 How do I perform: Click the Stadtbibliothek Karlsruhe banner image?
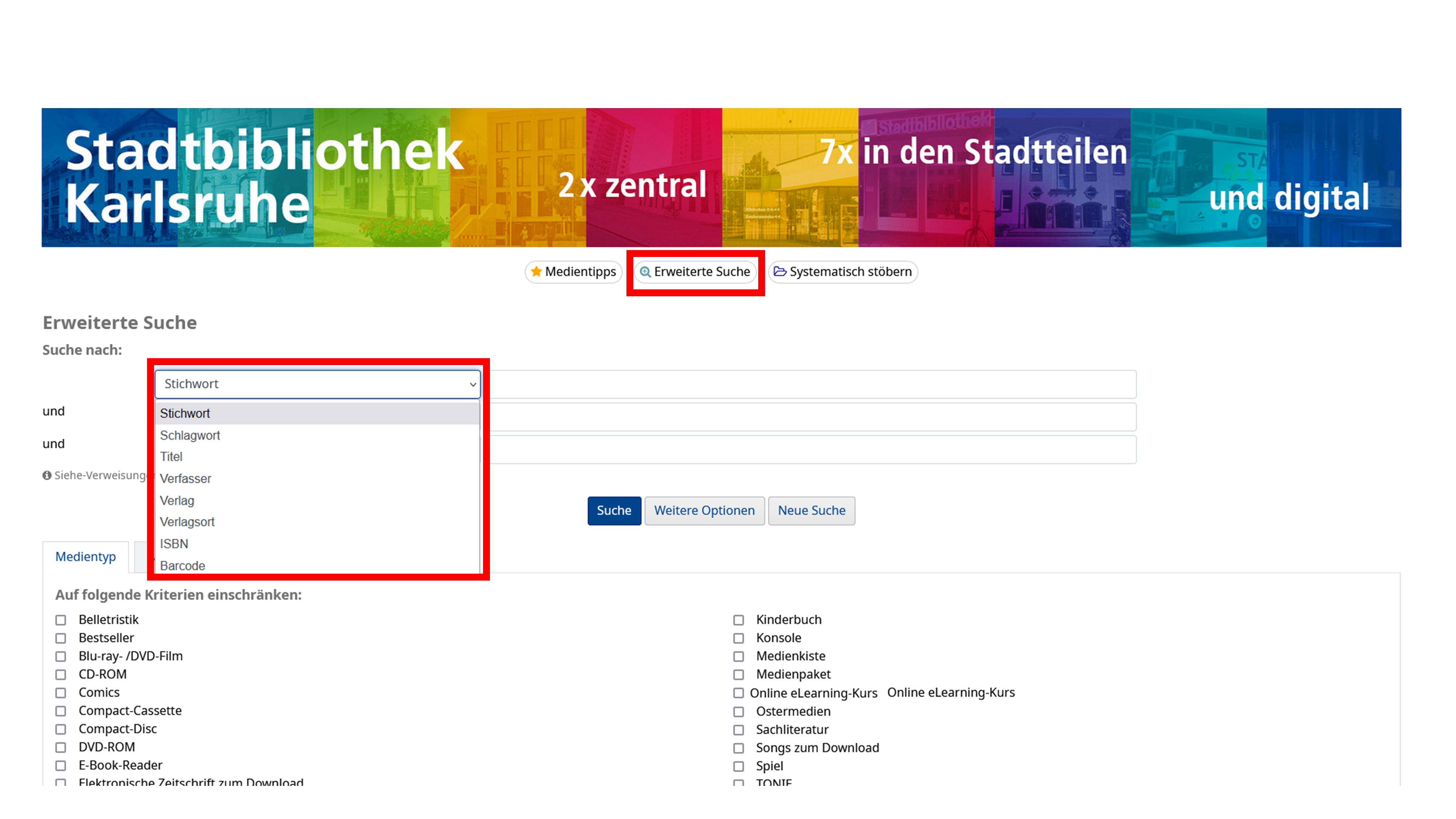(x=721, y=178)
